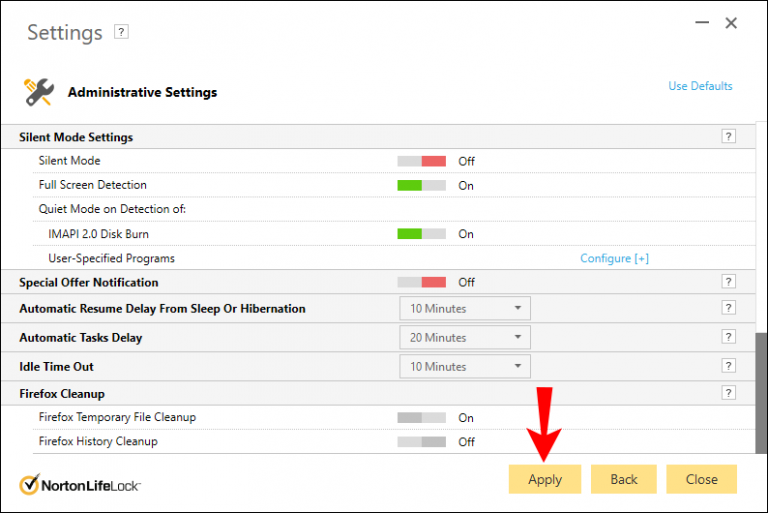This screenshot has height=513, width=768.
Task: Toggle IMAPI 2.0 Disk Burn switch
Action: pos(421,234)
